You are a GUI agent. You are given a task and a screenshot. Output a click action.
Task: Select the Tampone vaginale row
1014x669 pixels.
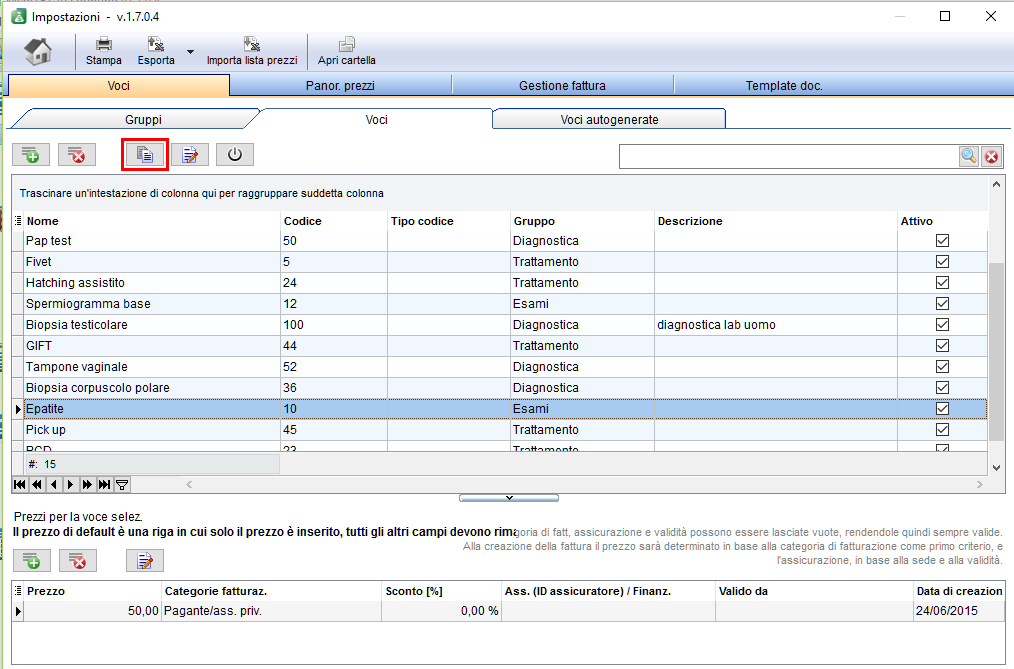(499, 366)
